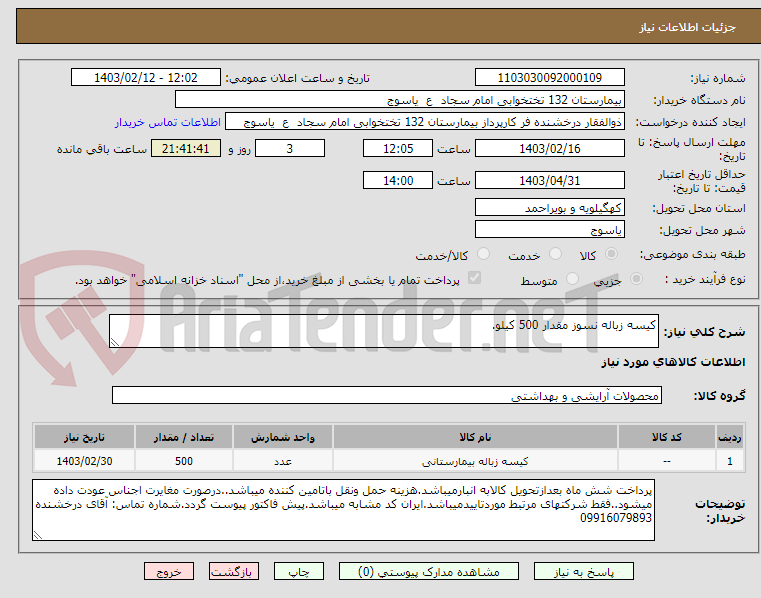761x598 pixels.
Task: Open اطلاعات تماس خریدار link
Action: (168, 122)
